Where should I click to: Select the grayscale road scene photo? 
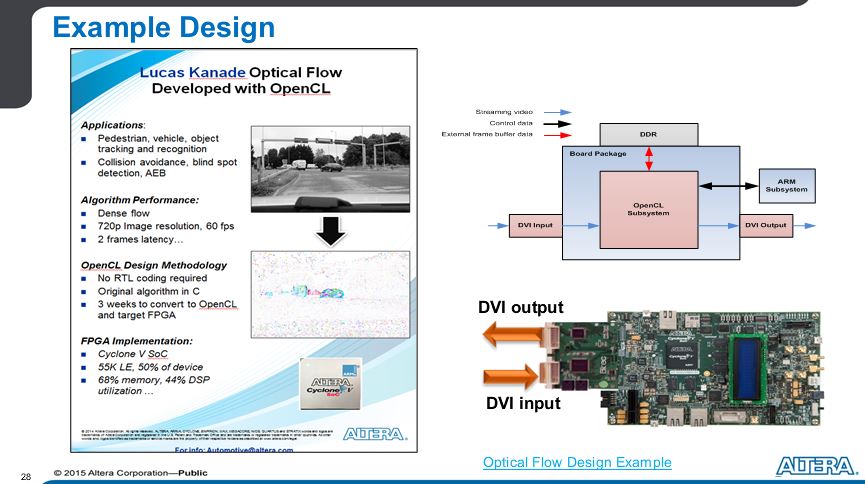(330, 169)
